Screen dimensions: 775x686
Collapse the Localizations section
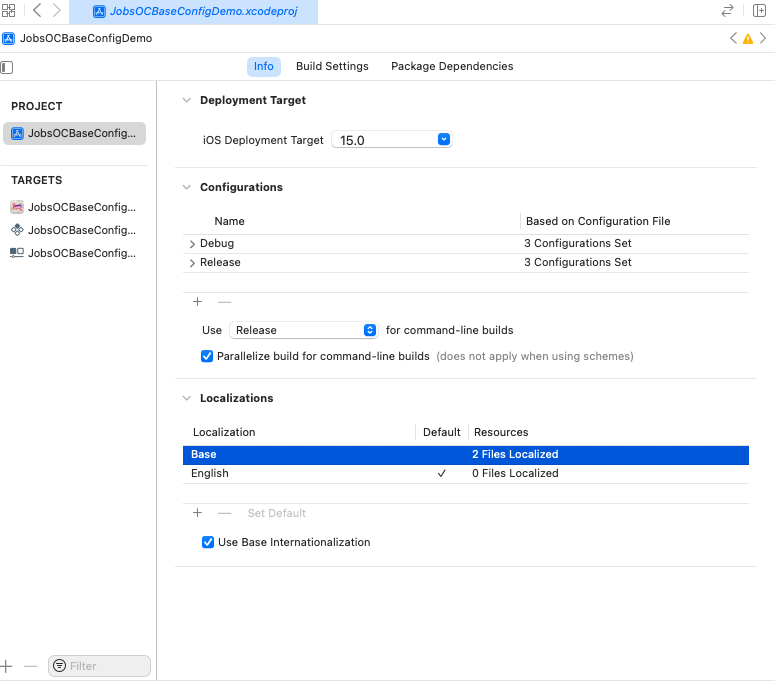coord(187,398)
